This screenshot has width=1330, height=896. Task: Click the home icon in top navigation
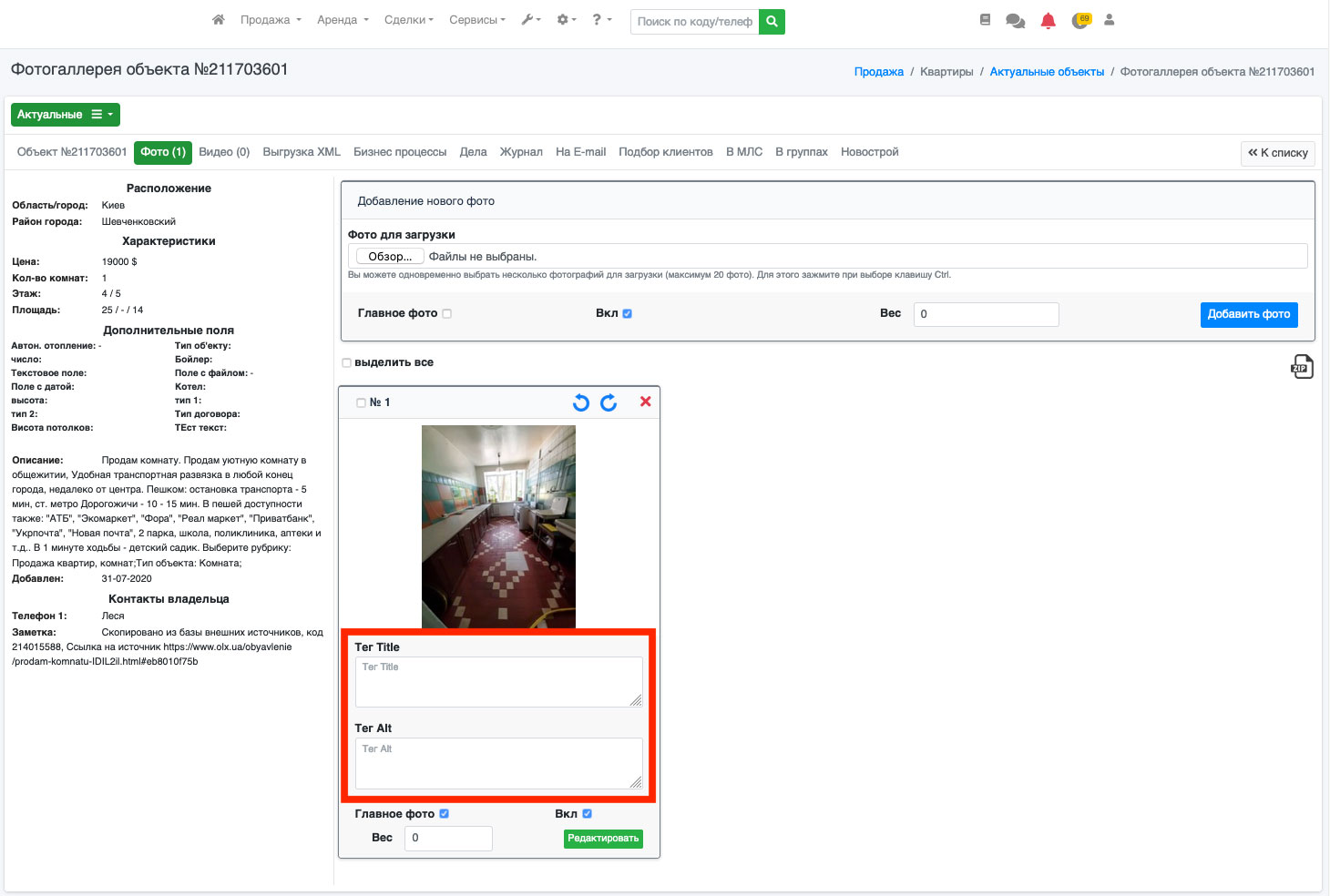tap(218, 20)
